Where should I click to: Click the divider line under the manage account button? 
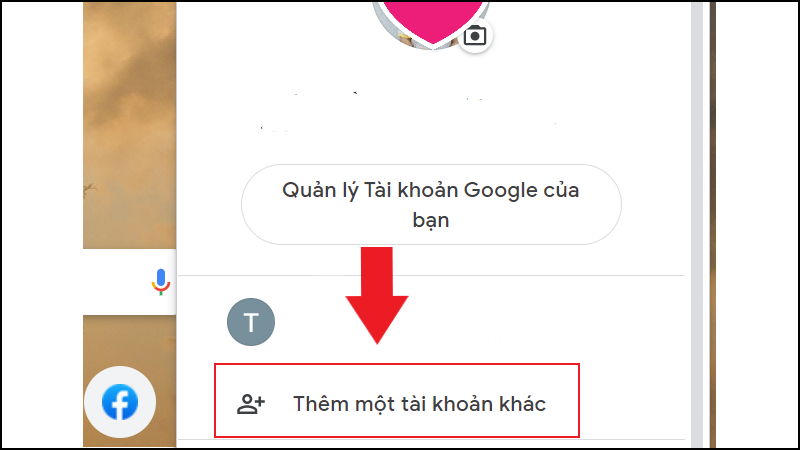click(431, 276)
